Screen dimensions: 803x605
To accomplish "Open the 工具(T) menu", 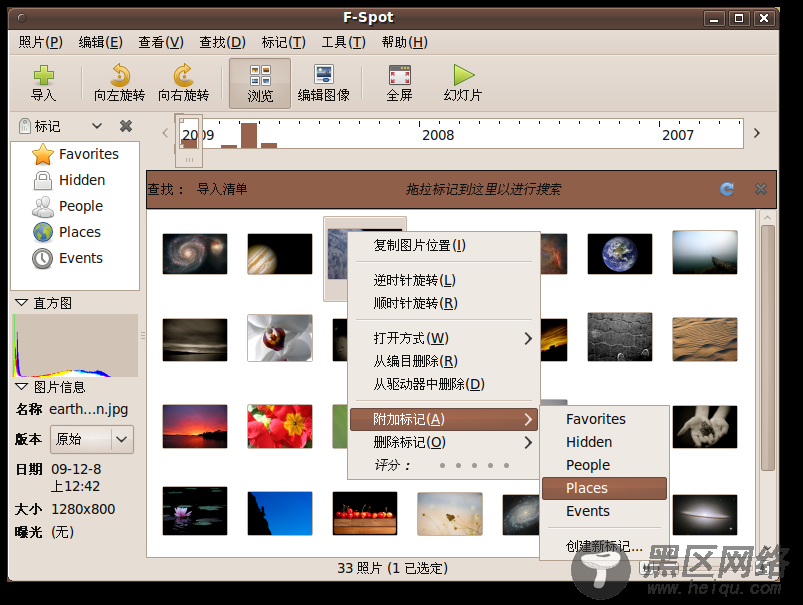I will click(x=343, y=42).
